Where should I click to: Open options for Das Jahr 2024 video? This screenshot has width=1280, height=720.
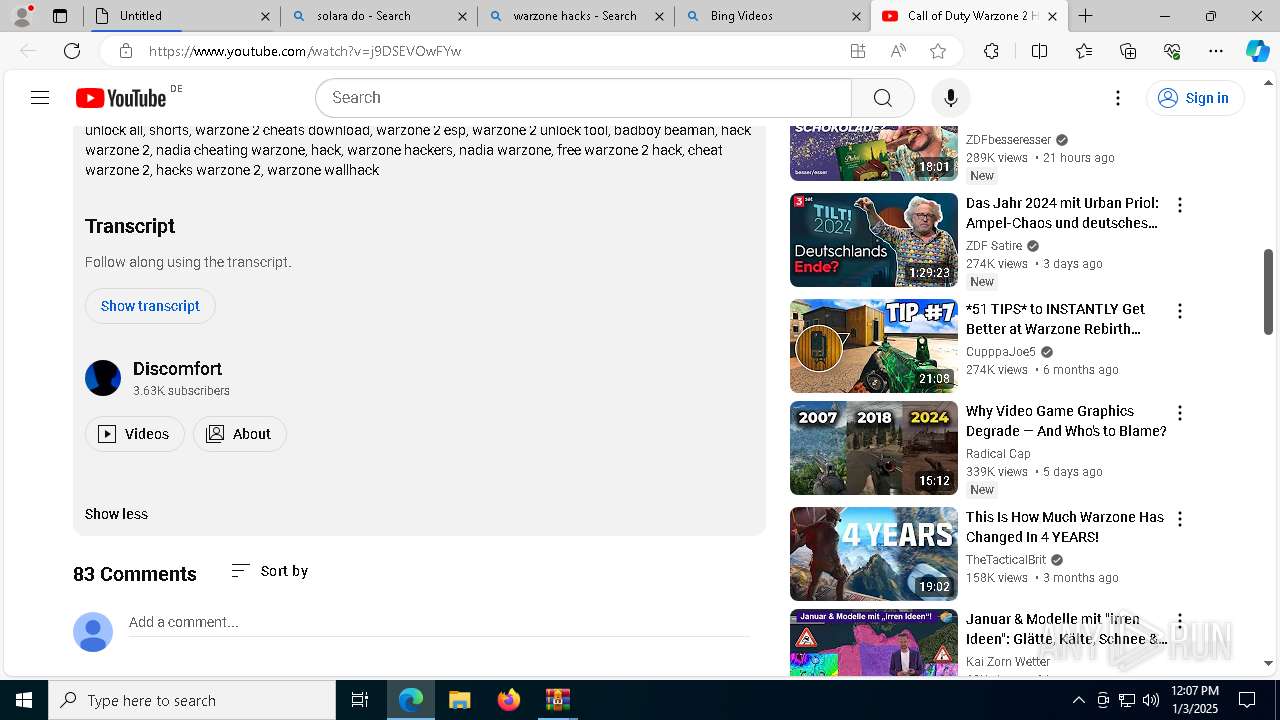[x=1180, y=205]
